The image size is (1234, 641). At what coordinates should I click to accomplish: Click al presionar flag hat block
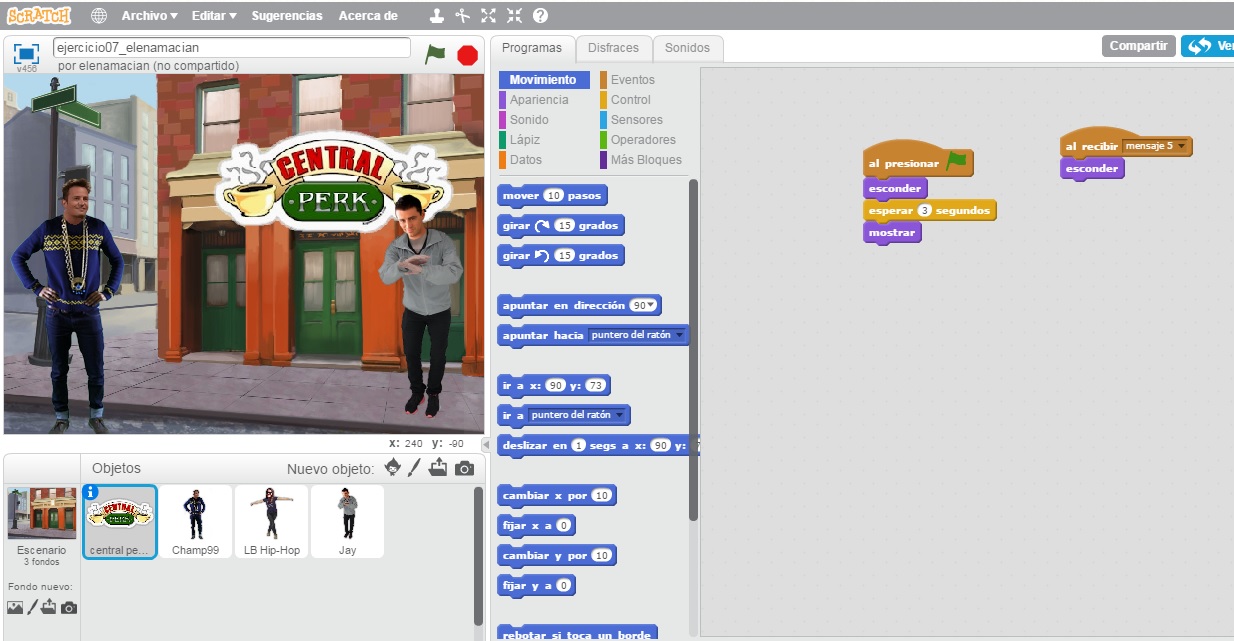(917, 160)
